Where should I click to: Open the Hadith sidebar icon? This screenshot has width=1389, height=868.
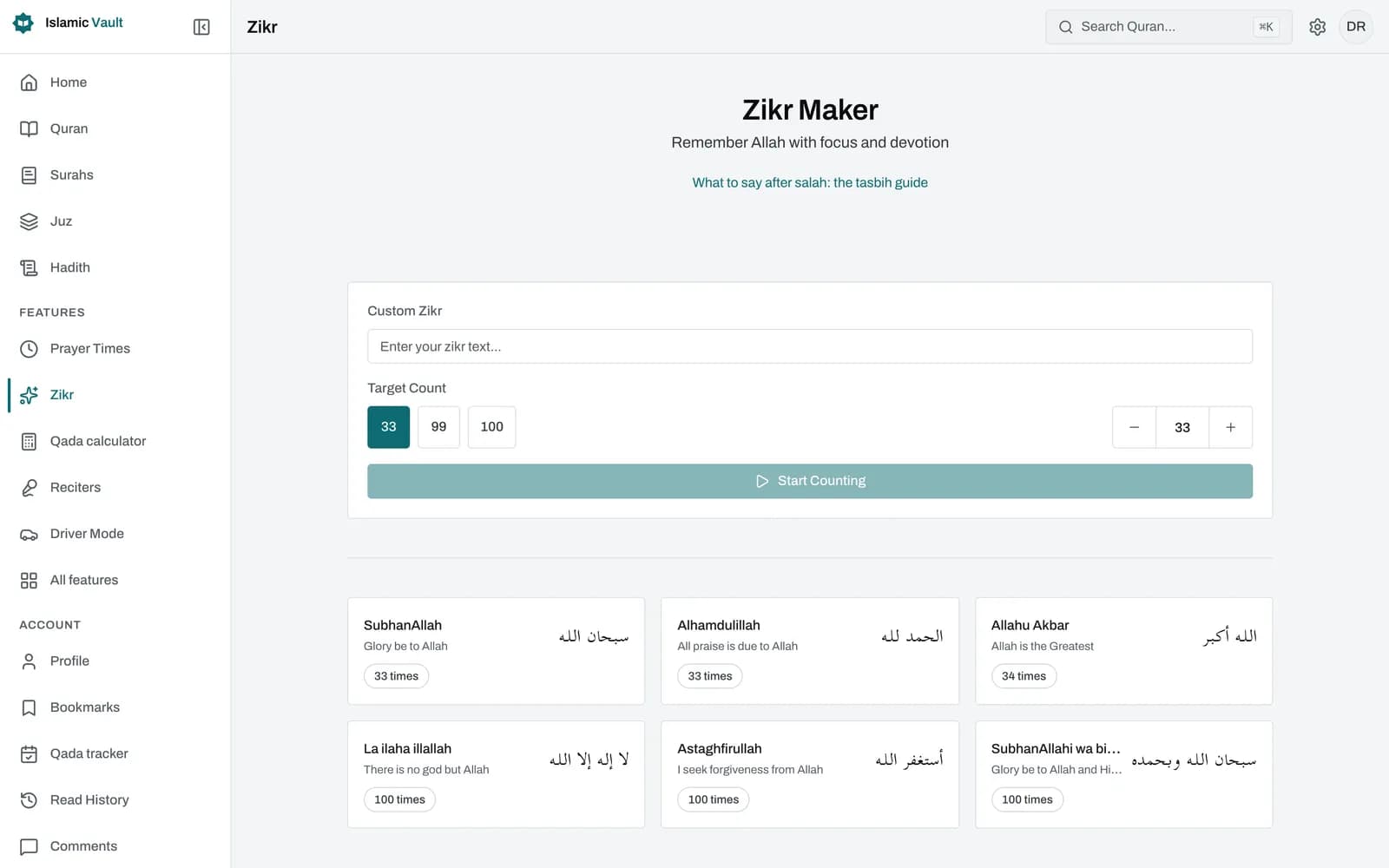29,267
